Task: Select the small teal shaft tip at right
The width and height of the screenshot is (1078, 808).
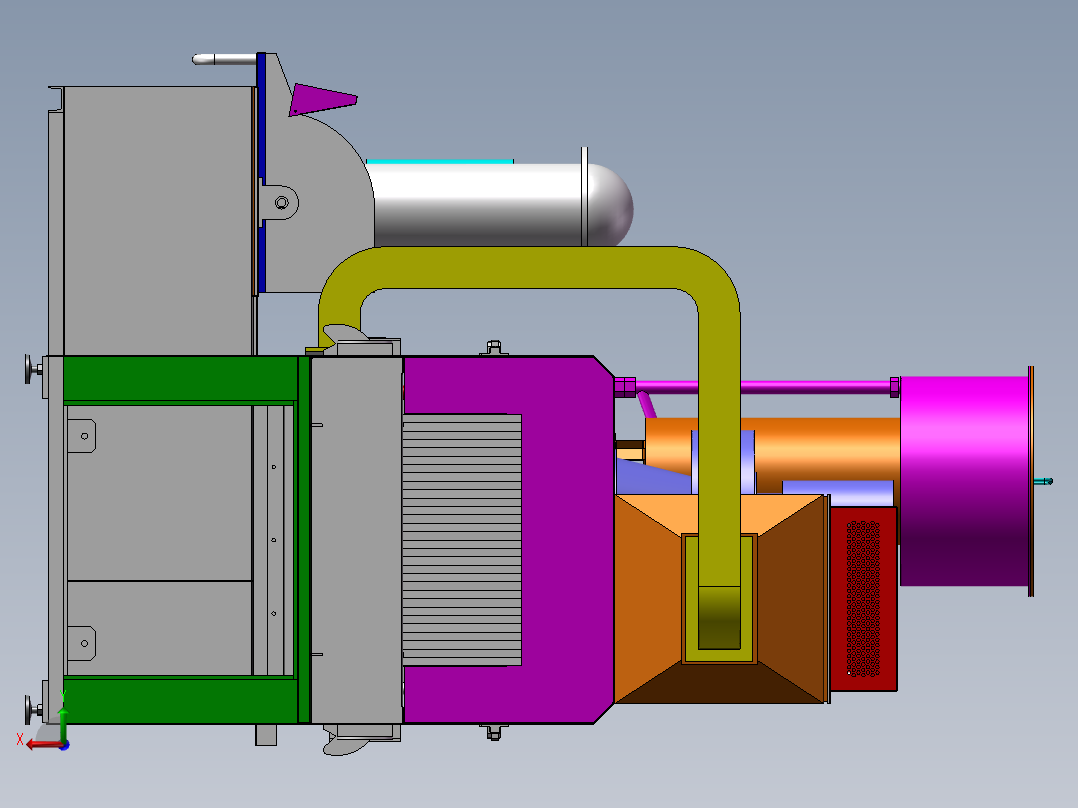Action: click(1044, 481)
